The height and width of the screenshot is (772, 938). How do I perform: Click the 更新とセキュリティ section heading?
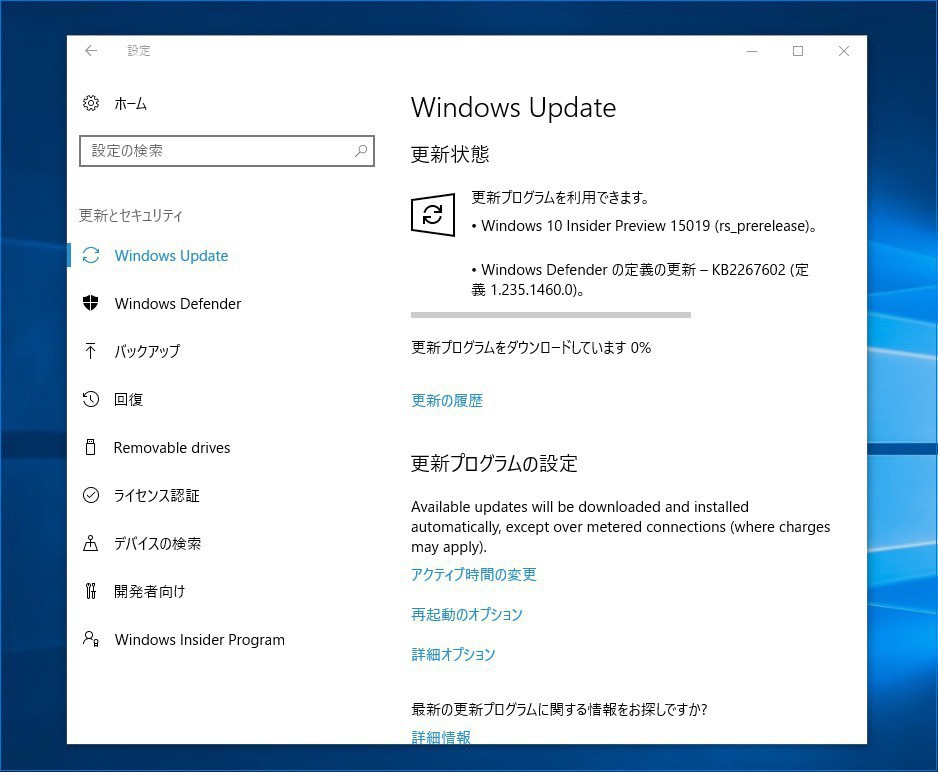click(x=131, y=215)
